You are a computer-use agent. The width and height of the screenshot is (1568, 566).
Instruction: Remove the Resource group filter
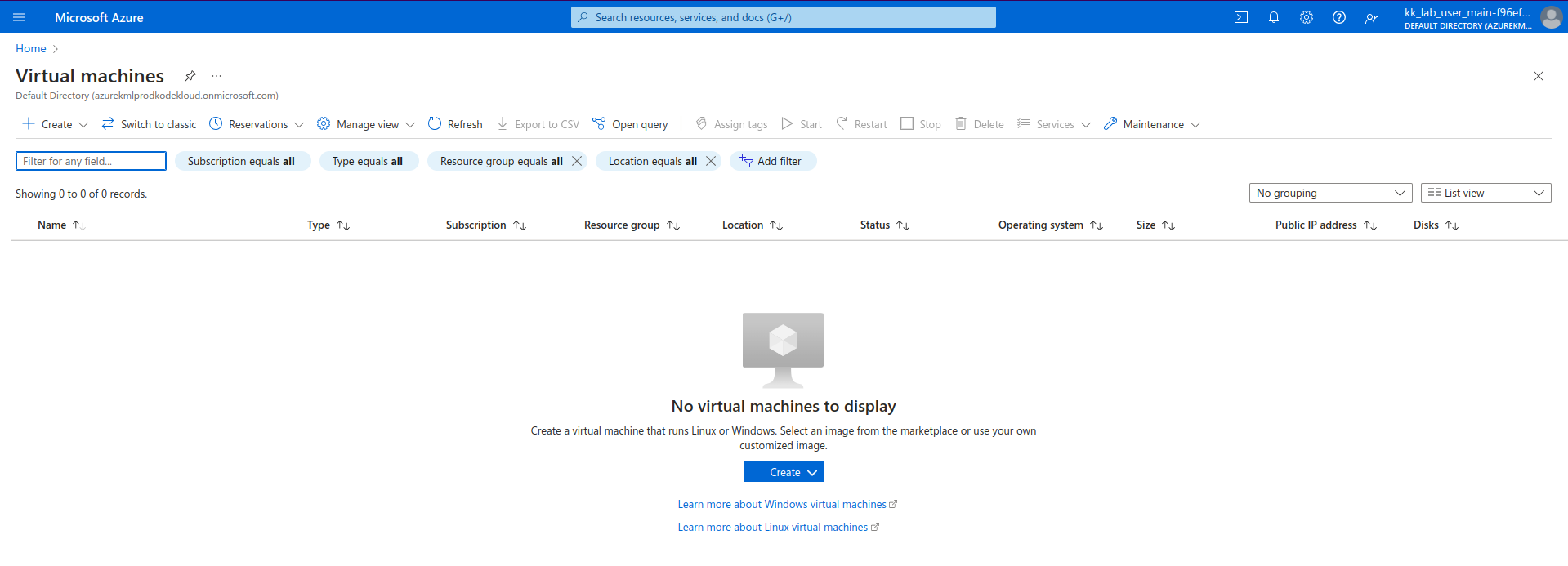coord(577,161)
